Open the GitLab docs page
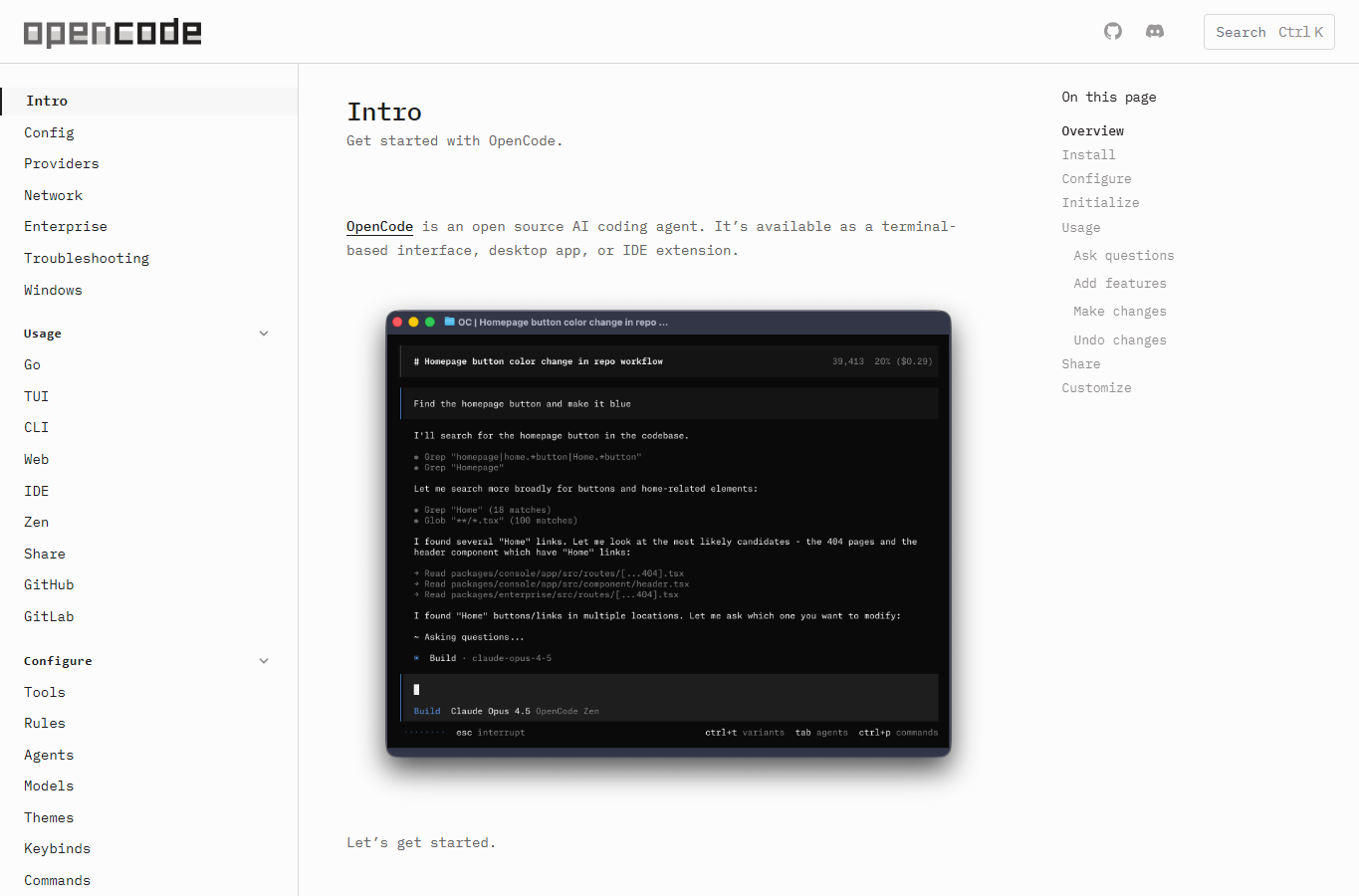The image size is (1359, 896). (49, 616)
